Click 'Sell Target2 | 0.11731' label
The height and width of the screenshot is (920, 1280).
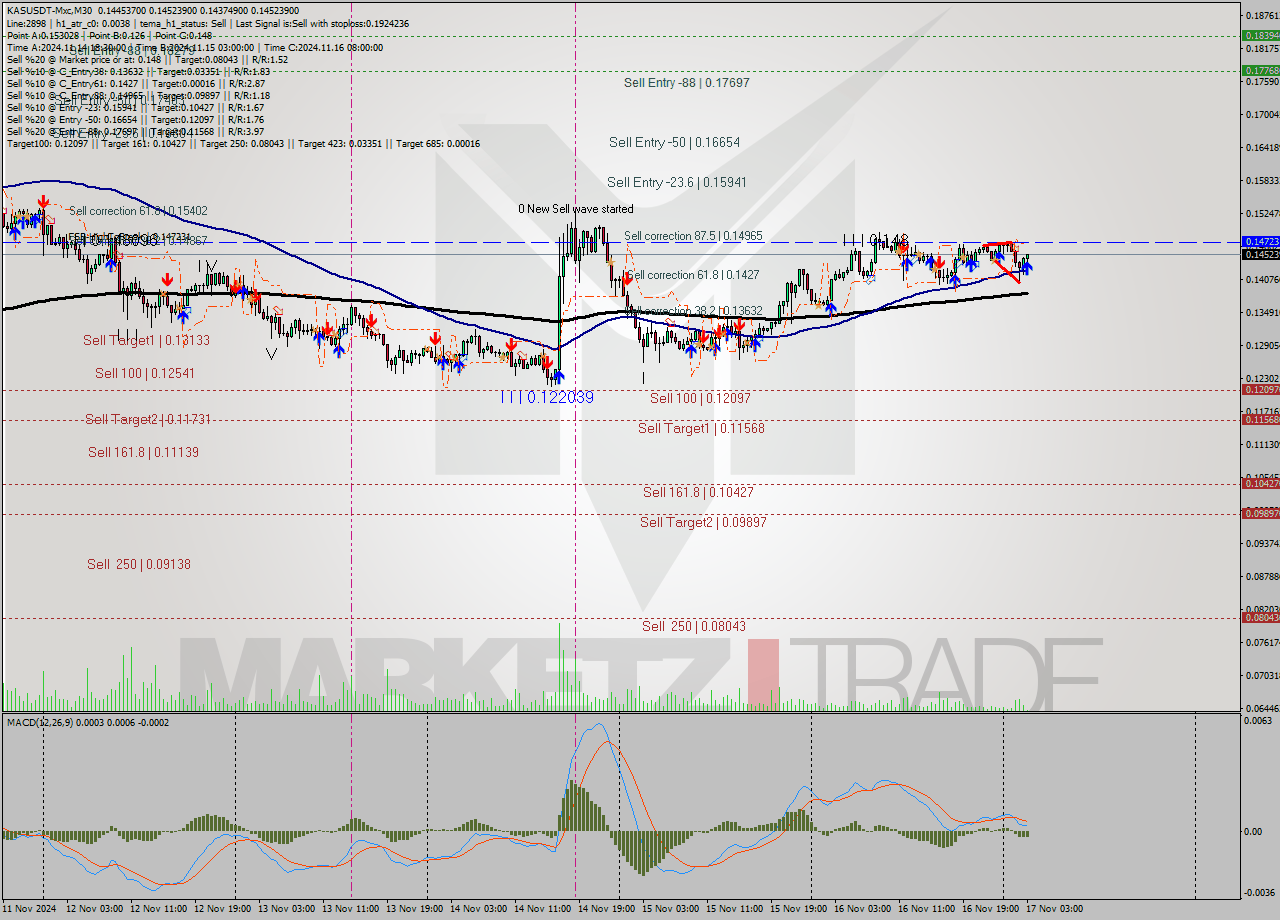[148, 419]
